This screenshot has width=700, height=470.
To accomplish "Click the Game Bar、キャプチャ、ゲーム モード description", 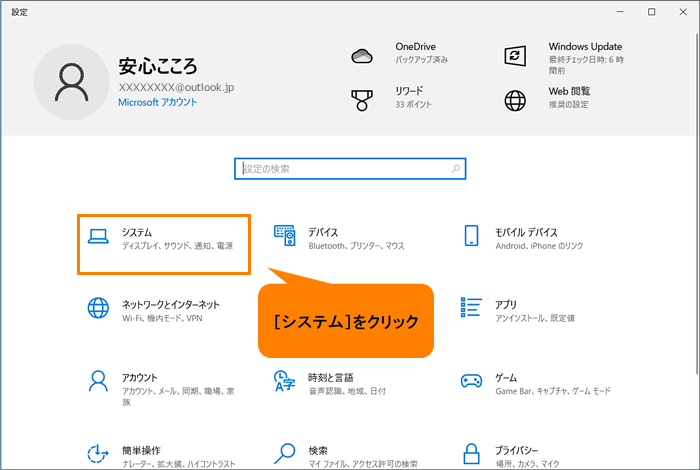I will [x=553, y=391].
